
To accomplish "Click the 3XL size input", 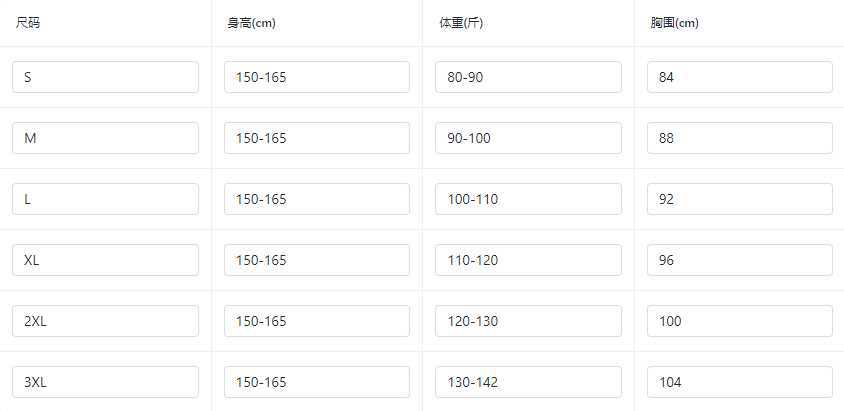I will [105, 382].
